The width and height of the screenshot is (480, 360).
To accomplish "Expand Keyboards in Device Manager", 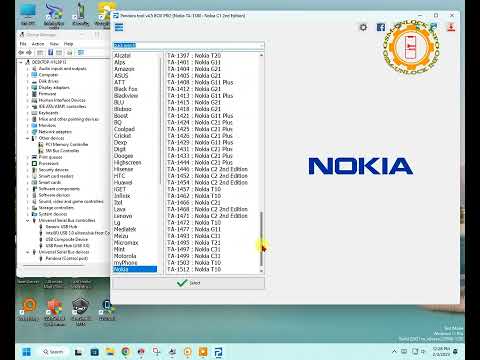I will click(x=28, y=113).
